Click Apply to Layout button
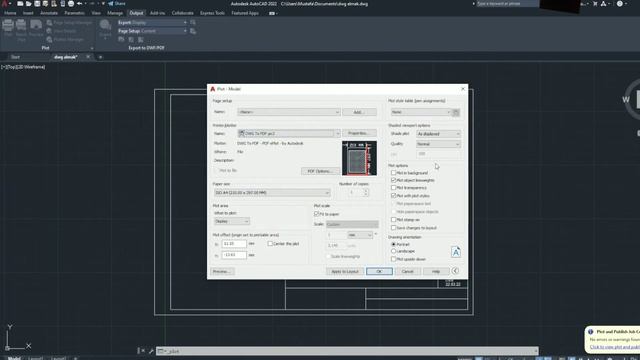The width and height of the screenshot is (640, 360). point(344,271)
